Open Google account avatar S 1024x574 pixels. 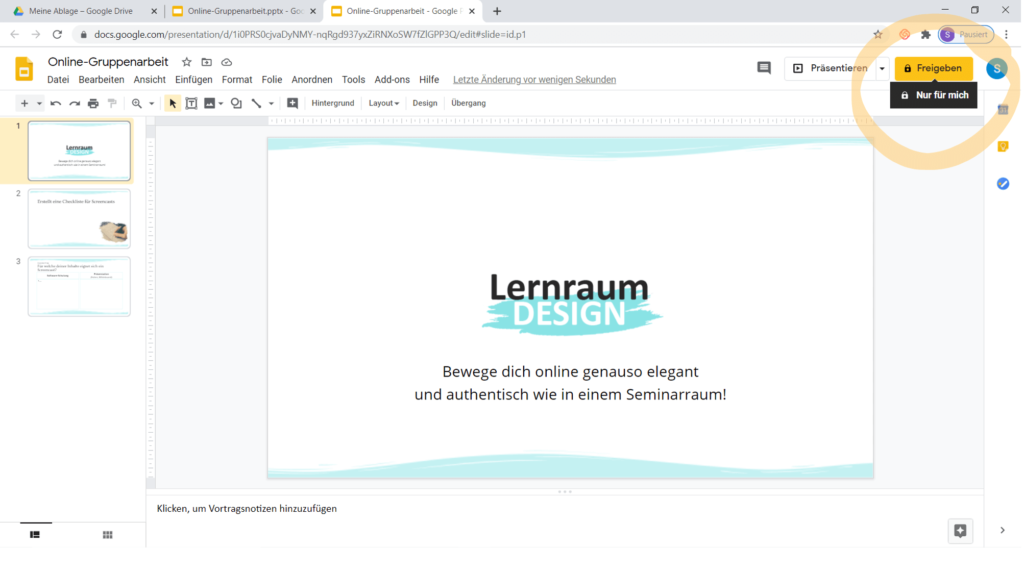(997, 69)
